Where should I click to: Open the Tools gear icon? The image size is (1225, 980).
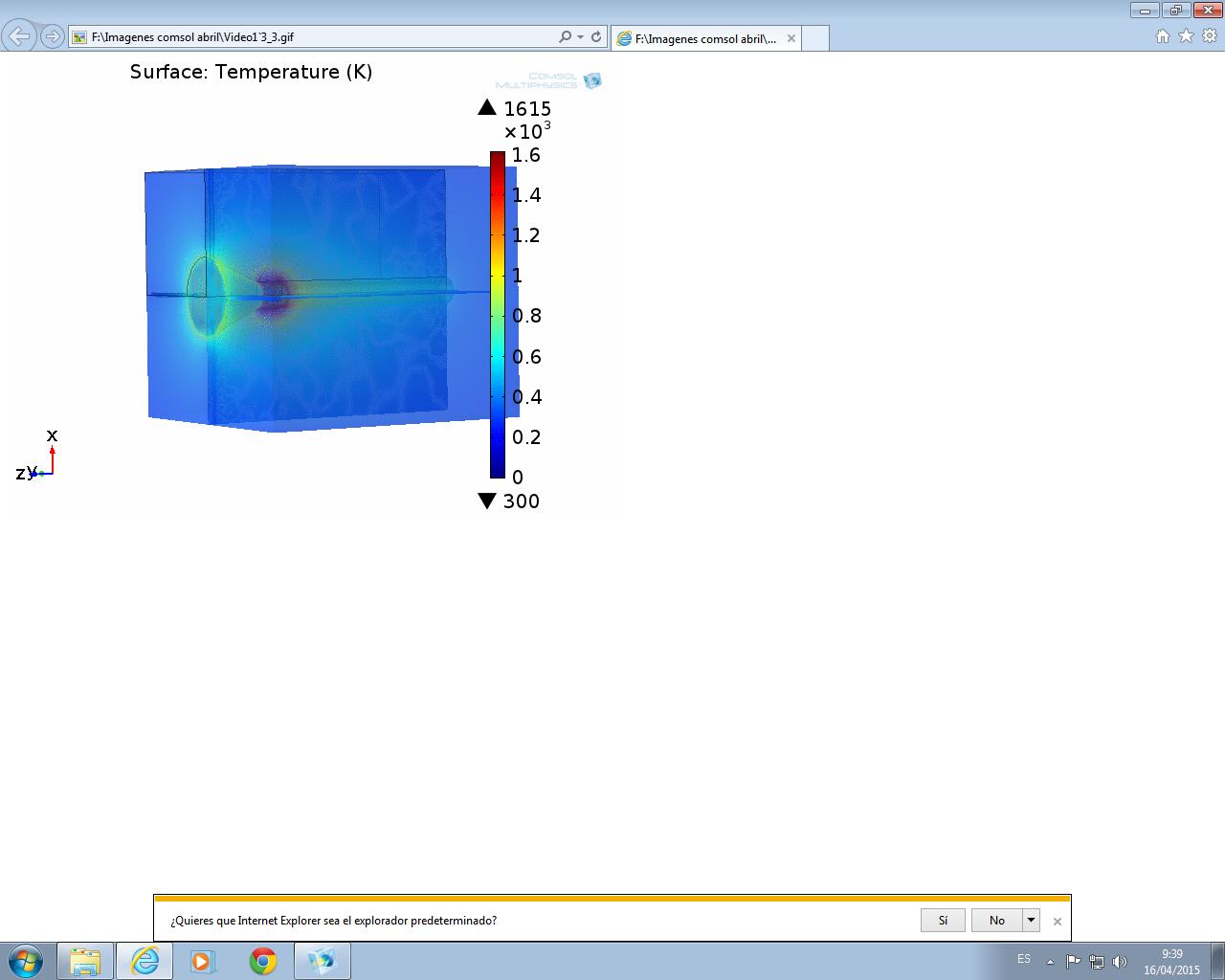click(x=1210, y=36)
